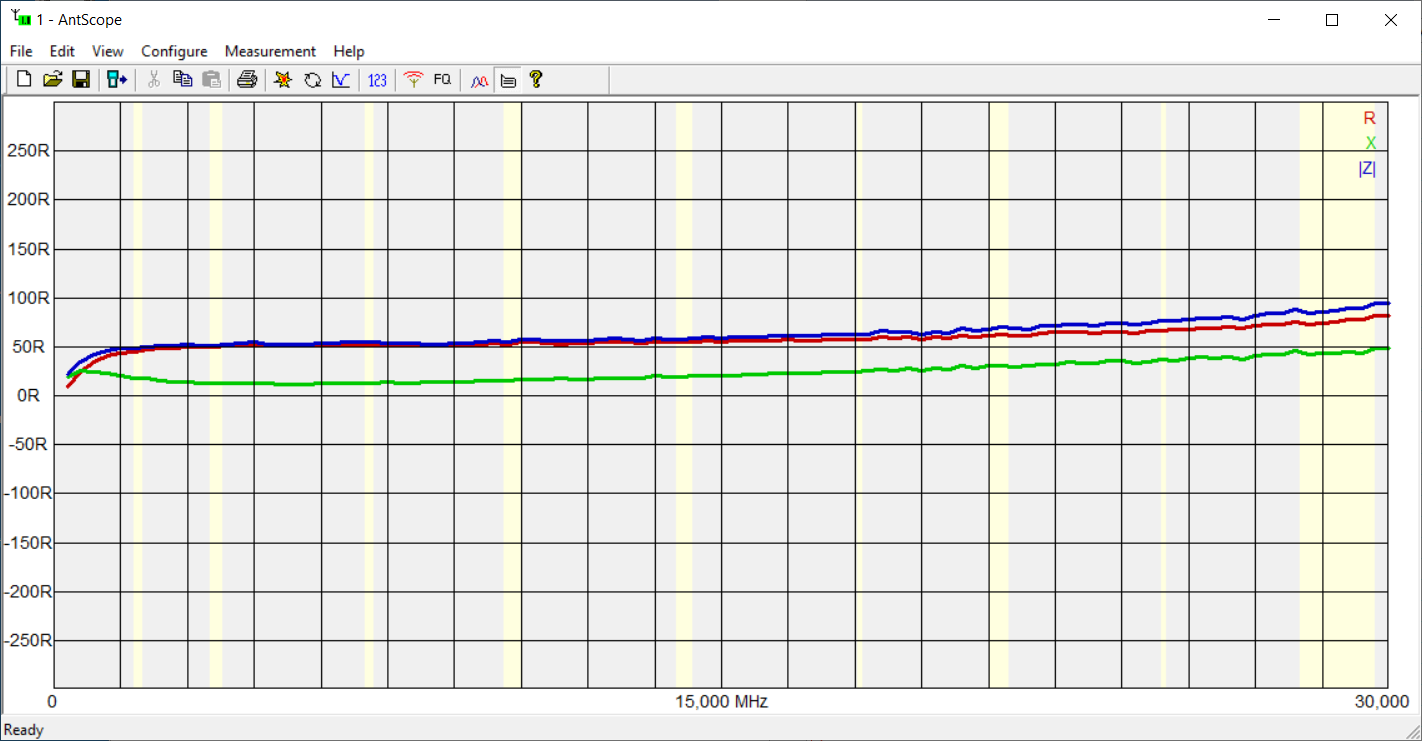Click the yellow question mark help icon
This screenshot has width=1422, height=741.
(536, 80)
